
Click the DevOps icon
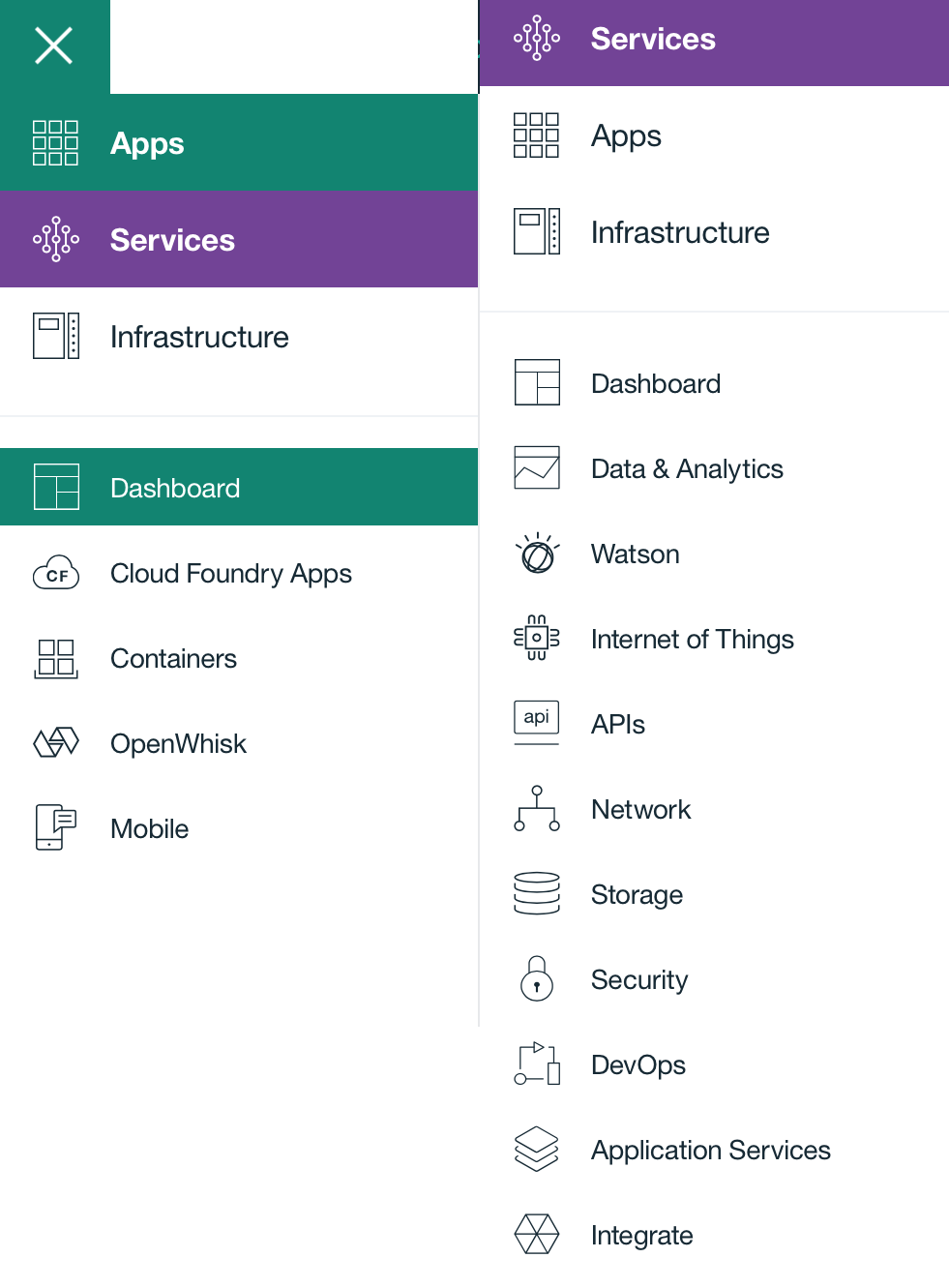(537, 1064)
